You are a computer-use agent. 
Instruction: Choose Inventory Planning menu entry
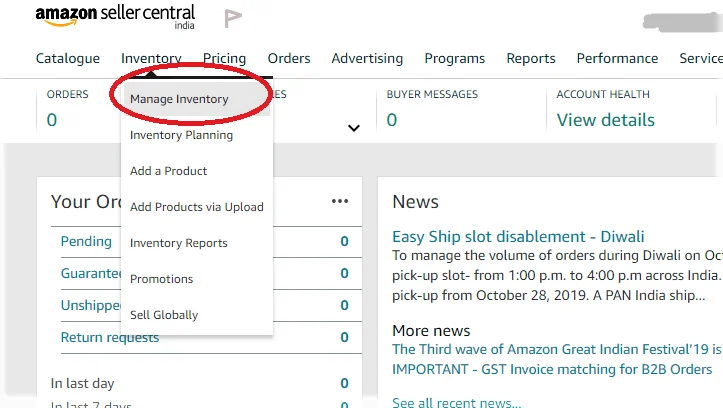click(181, 135)
